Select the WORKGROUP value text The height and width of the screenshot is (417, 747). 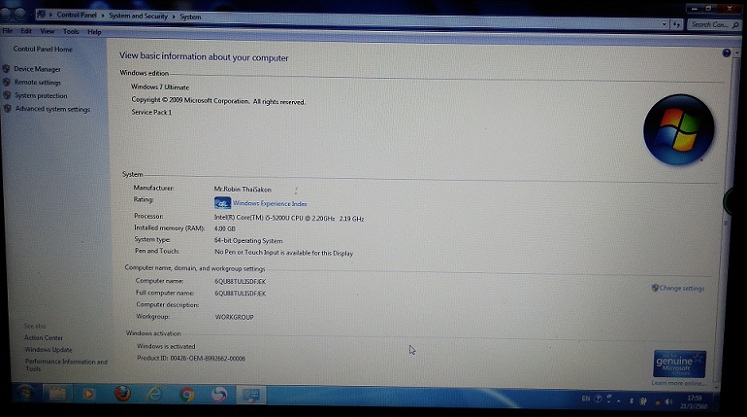click(x=234, y=317)
